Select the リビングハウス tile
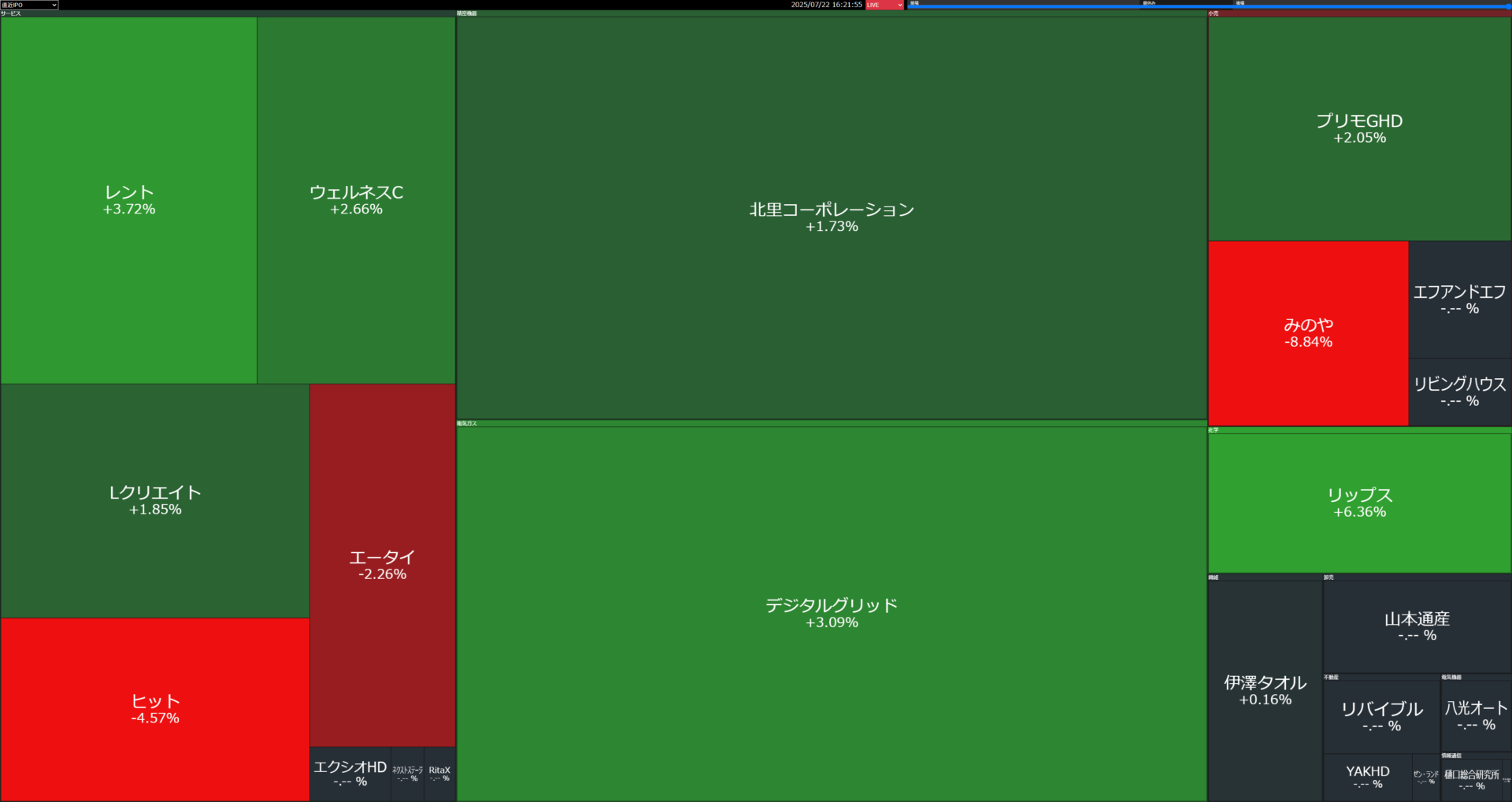 (1460, 392)
